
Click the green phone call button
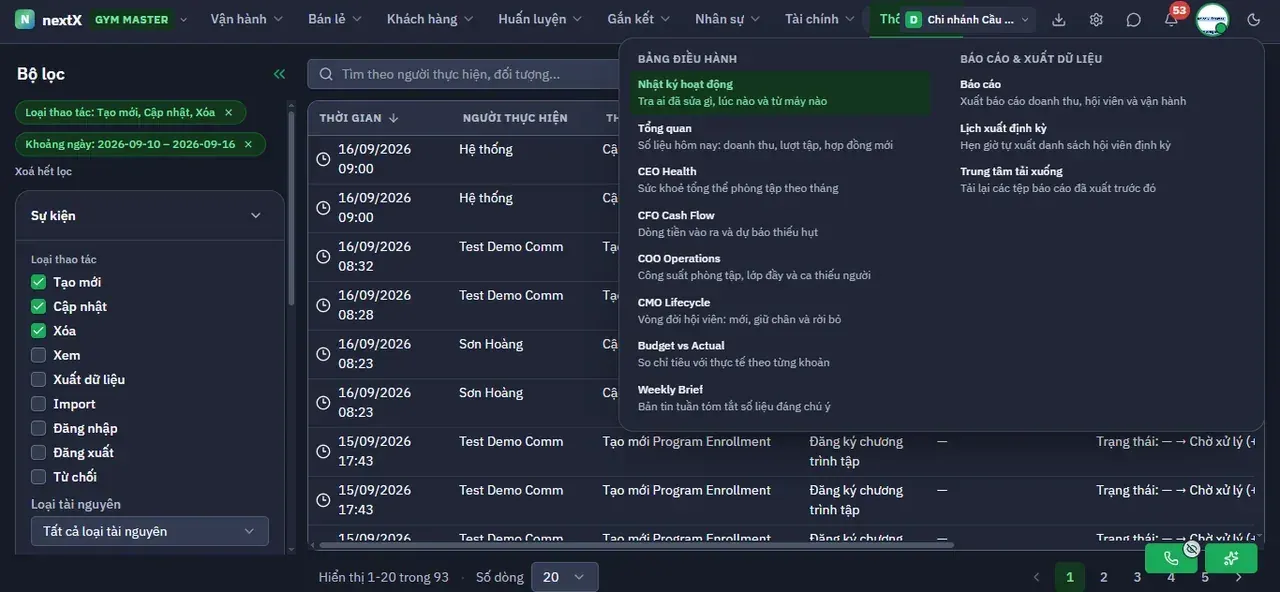click(x=1171, y=558)
